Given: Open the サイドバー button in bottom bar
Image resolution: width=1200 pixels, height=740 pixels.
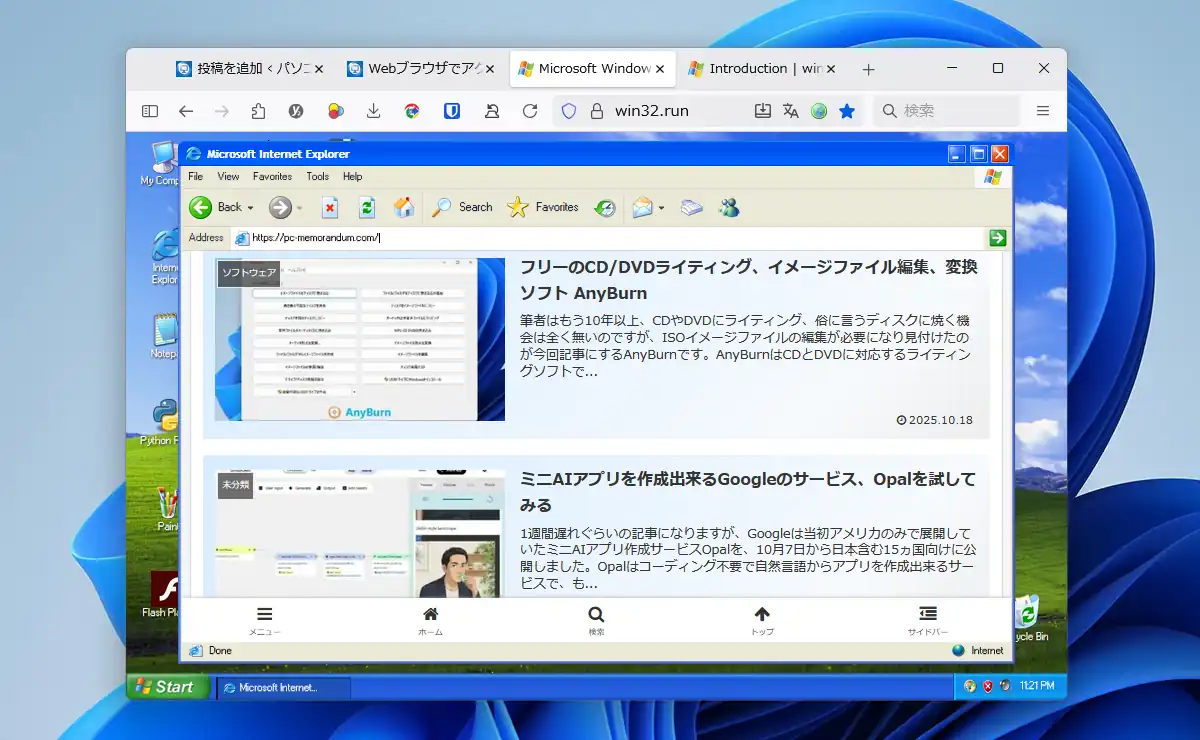Looking at the screenshot, I should [x=927, y=620].
